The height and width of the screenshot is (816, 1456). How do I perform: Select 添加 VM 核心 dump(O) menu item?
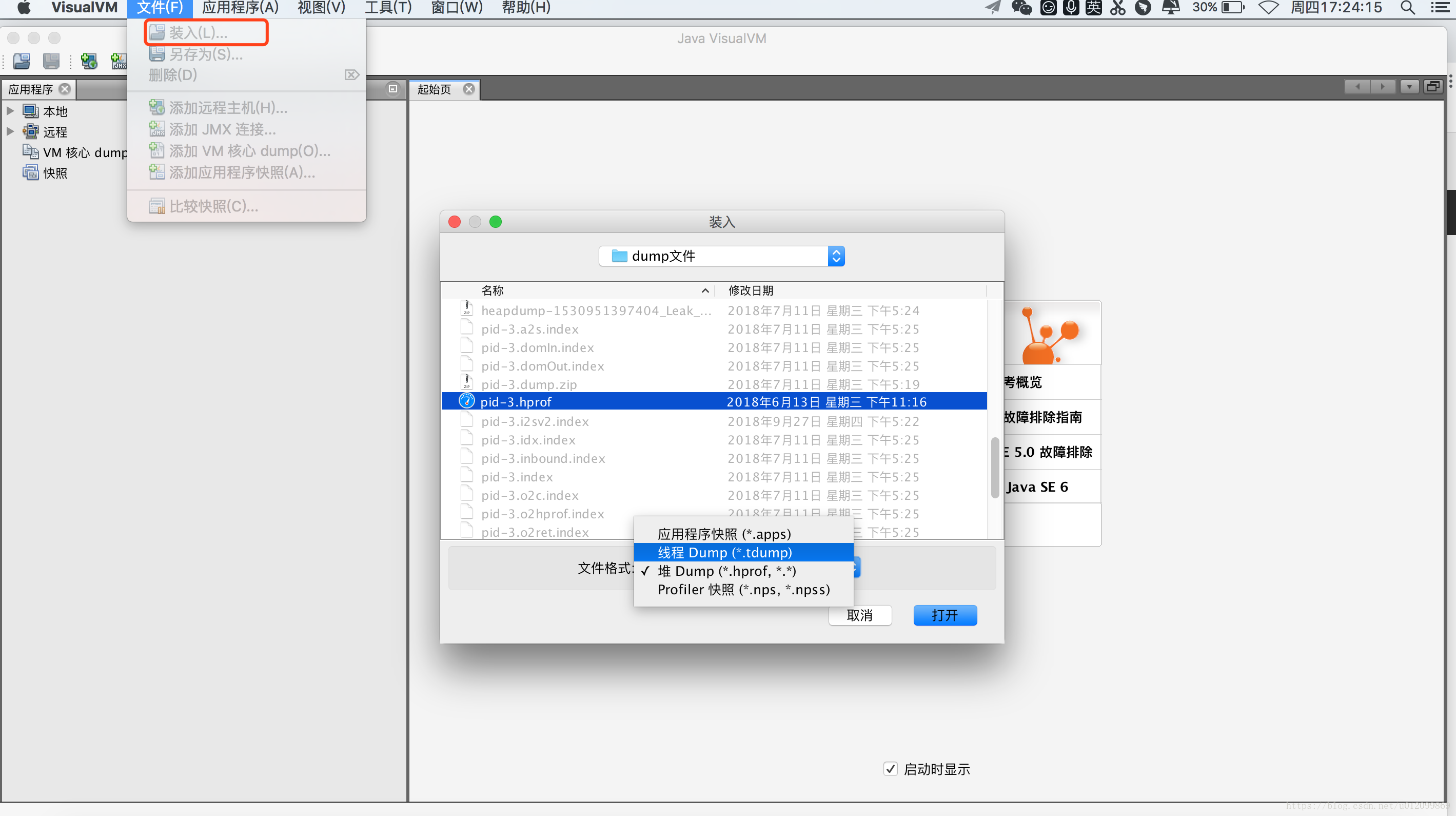[x=249, y=150]
